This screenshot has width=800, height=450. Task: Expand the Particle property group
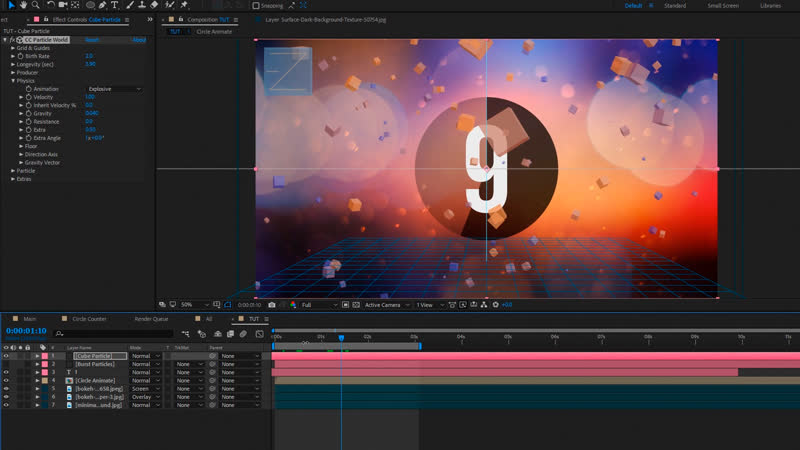pyautogui.click(x=13, y=171)
